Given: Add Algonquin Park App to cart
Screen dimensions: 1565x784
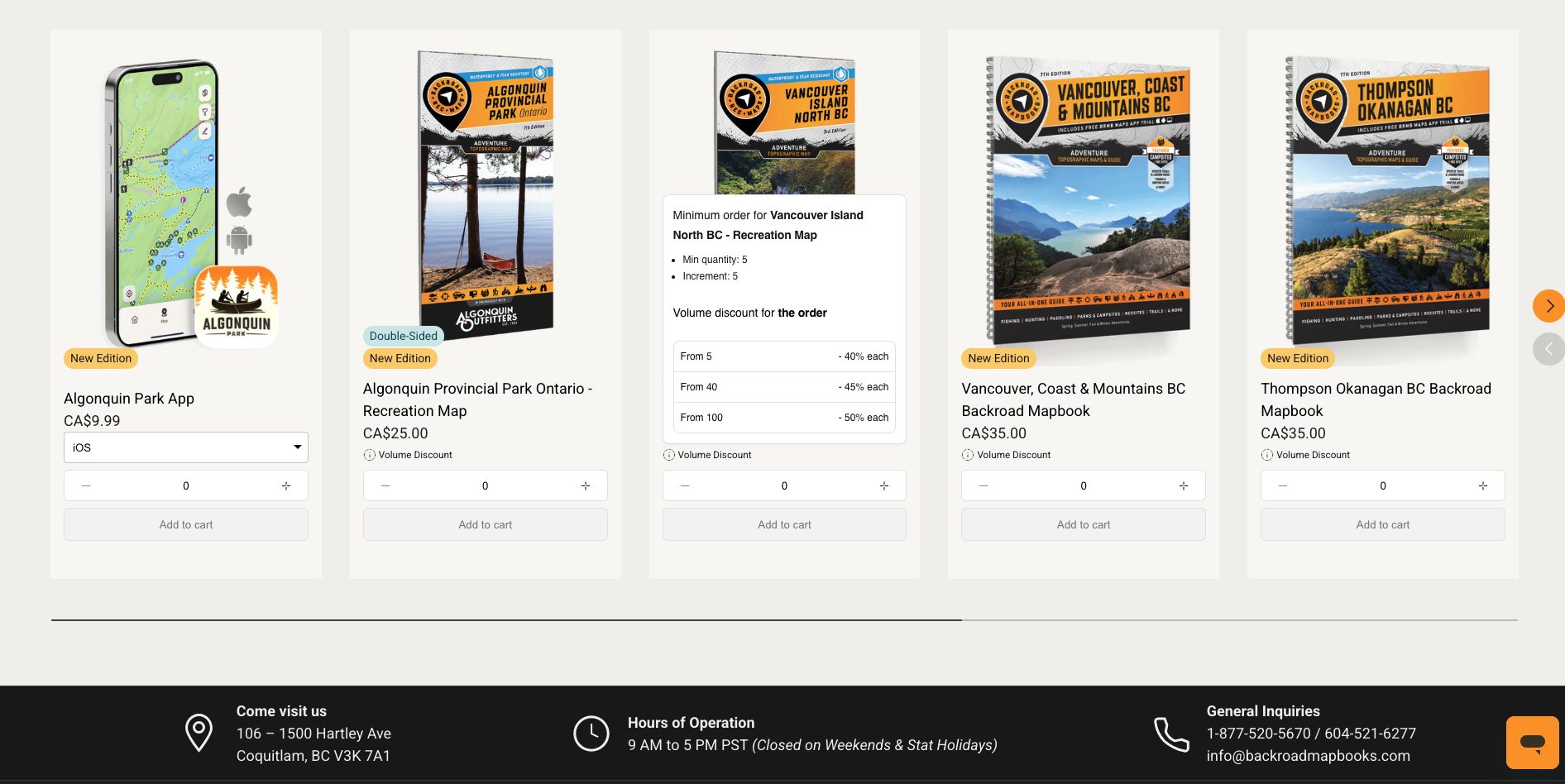Looking at the screenshot, I should pos(186,524).
